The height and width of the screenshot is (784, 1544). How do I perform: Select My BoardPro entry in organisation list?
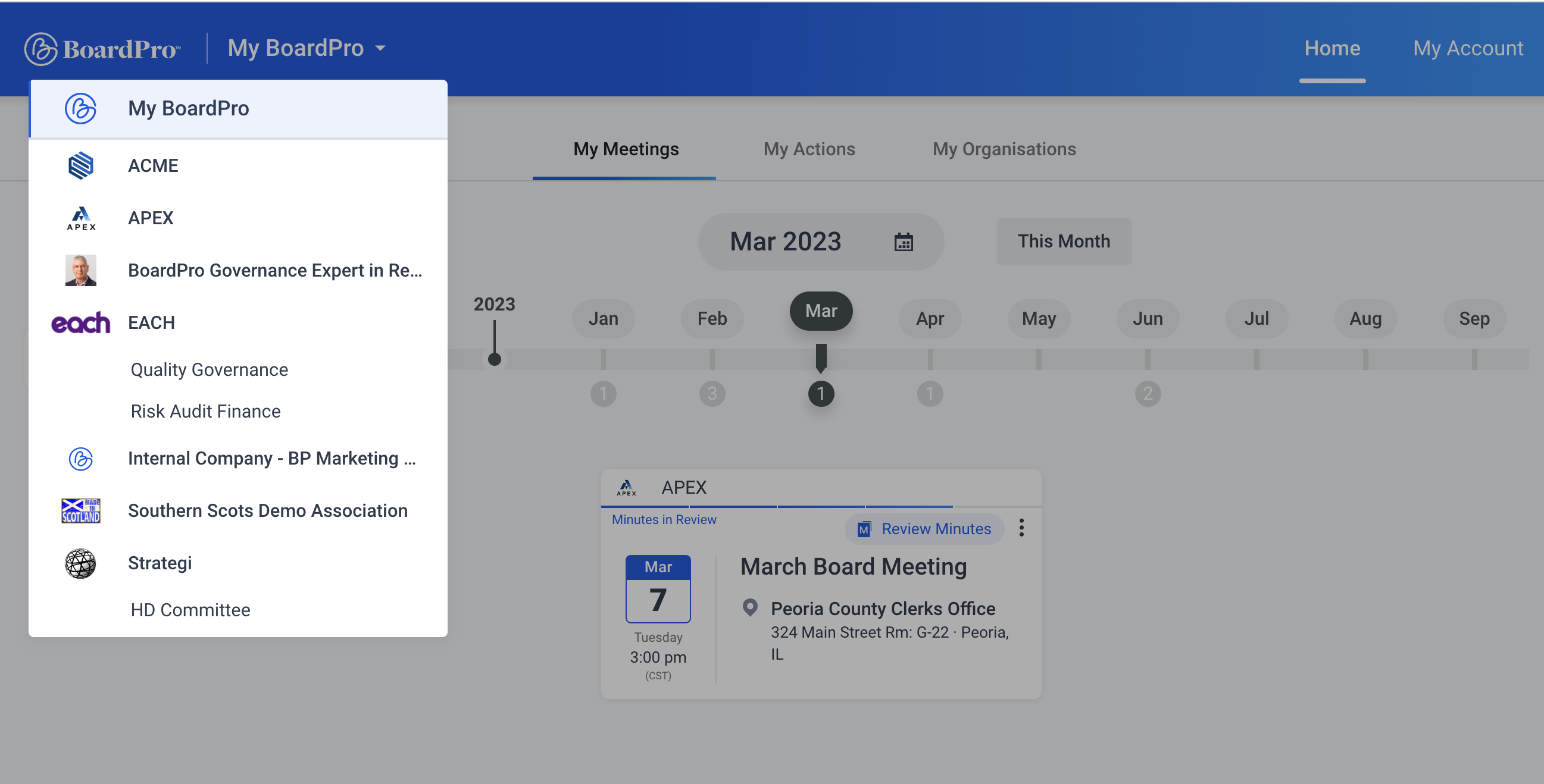[x=238, y=109]
